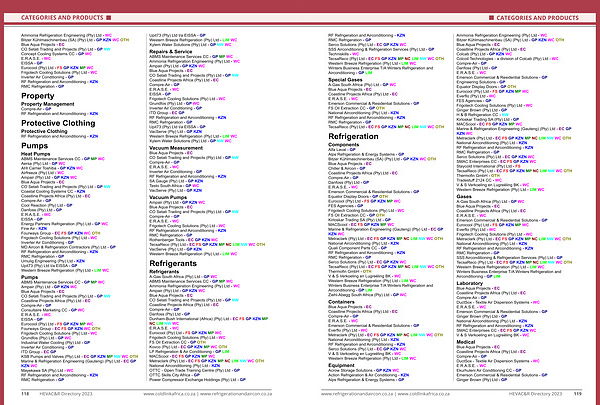Select the "Property Management" subheading

tap(47, 104)
